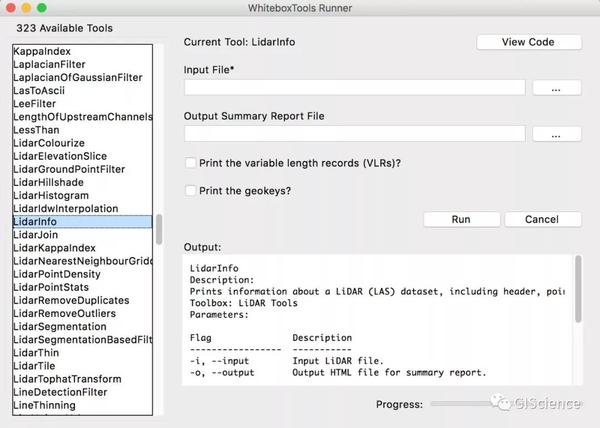The height and width of the screenshot is (428, 600).
Task: Open file browser for Input File
Action: coord(556,88)
